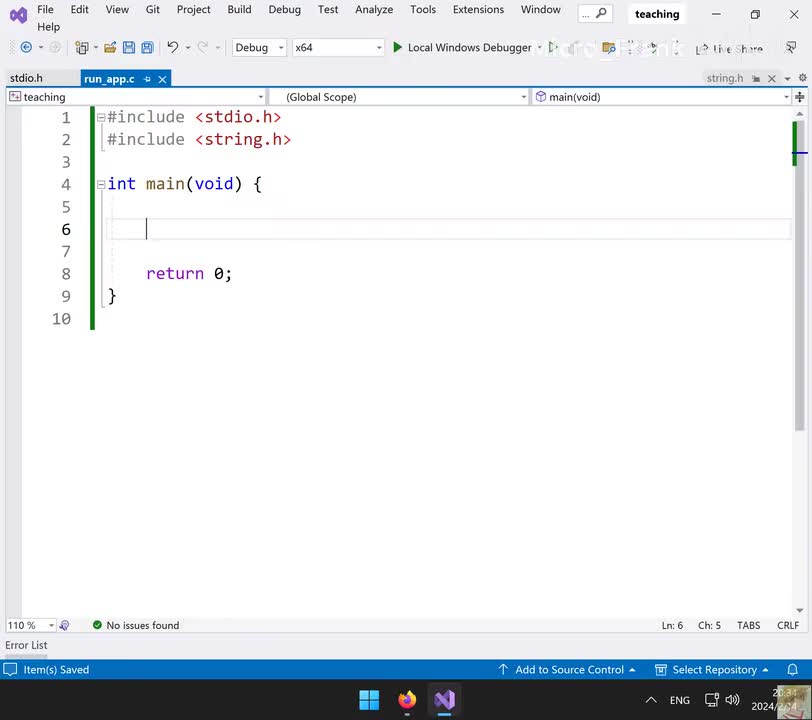
Task: Open the x64 platform dropdown
Action: [x=338, y=48]
